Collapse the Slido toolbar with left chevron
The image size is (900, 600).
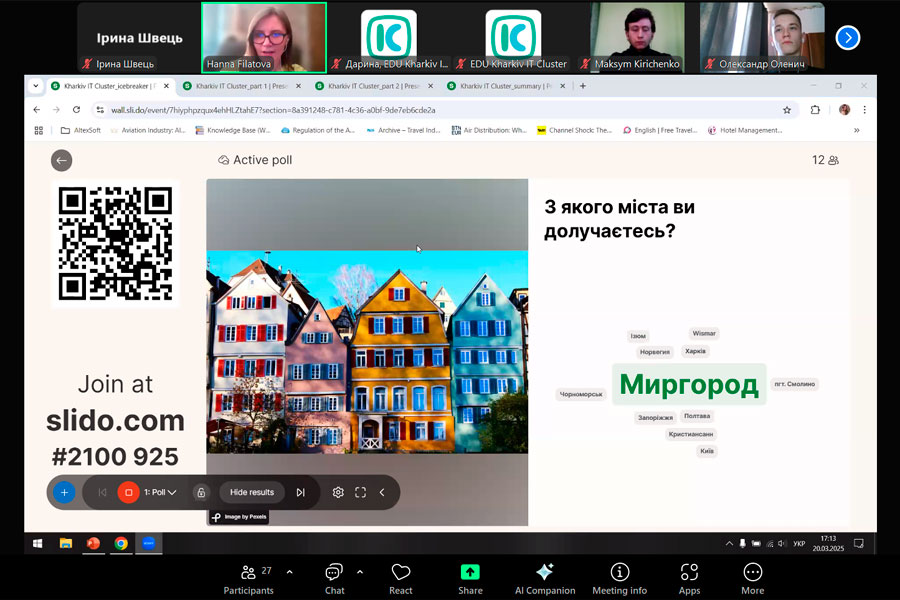click(382, 492)
